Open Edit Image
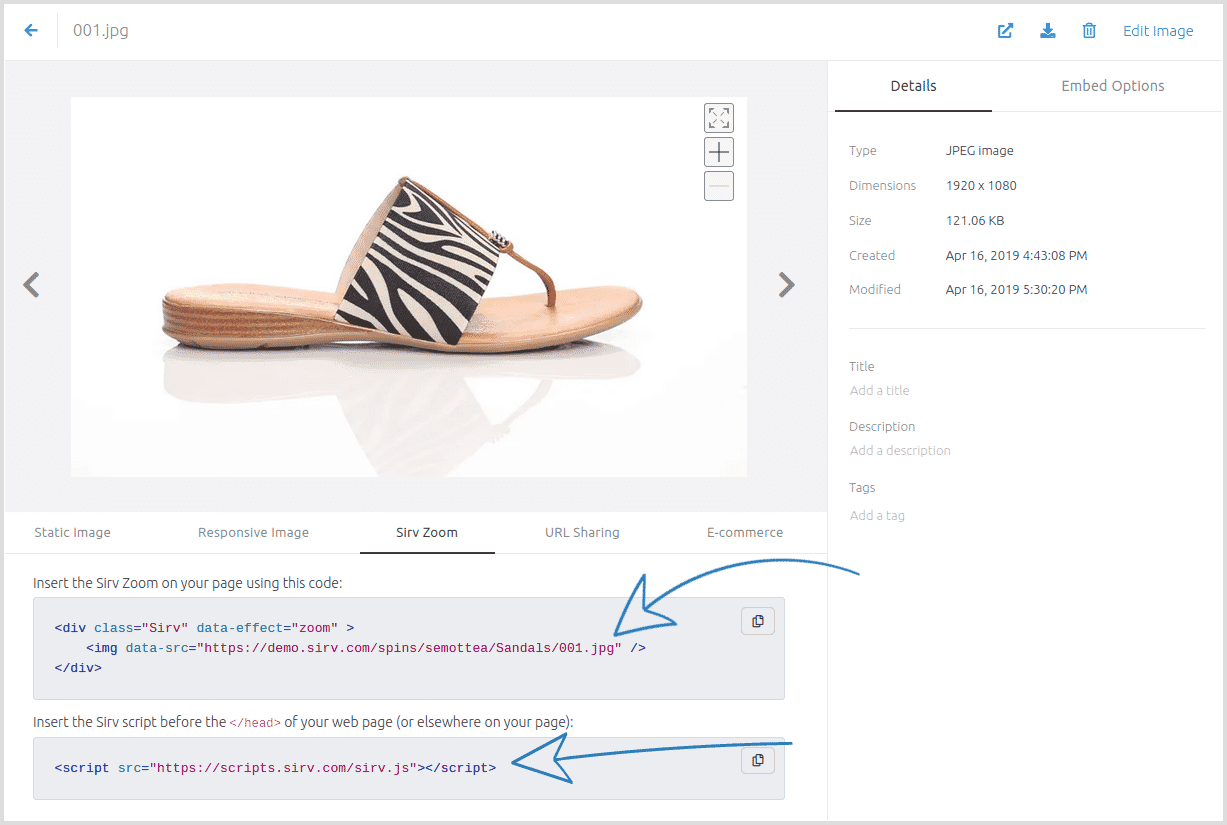1227x825 pixels. pyautogui.click(x=1158, y=31)
